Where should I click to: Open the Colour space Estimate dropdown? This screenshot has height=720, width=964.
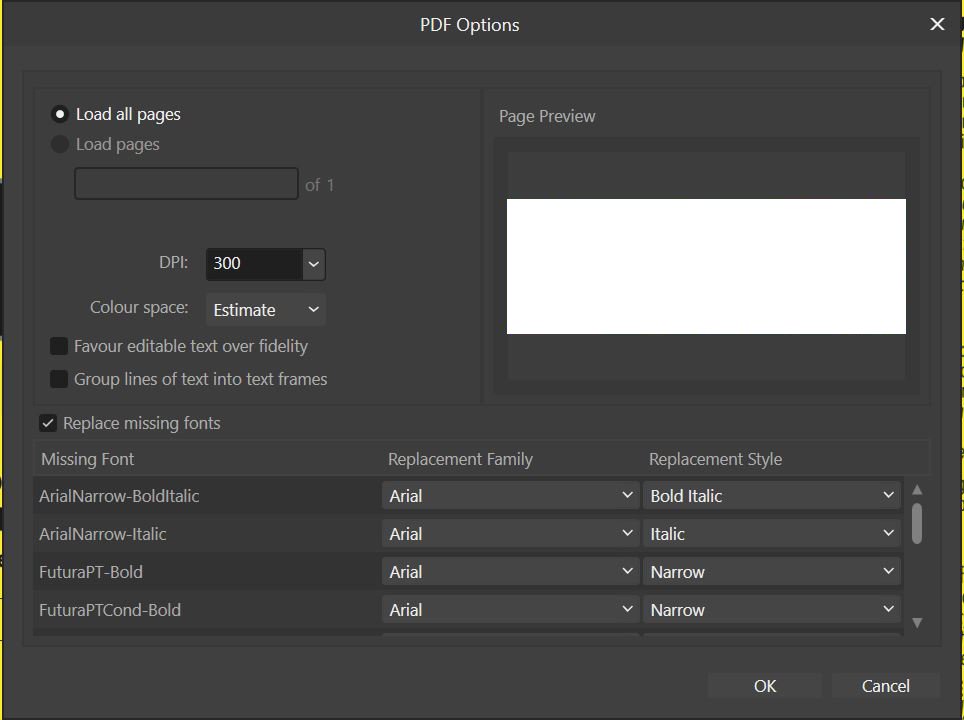point(266,309)
